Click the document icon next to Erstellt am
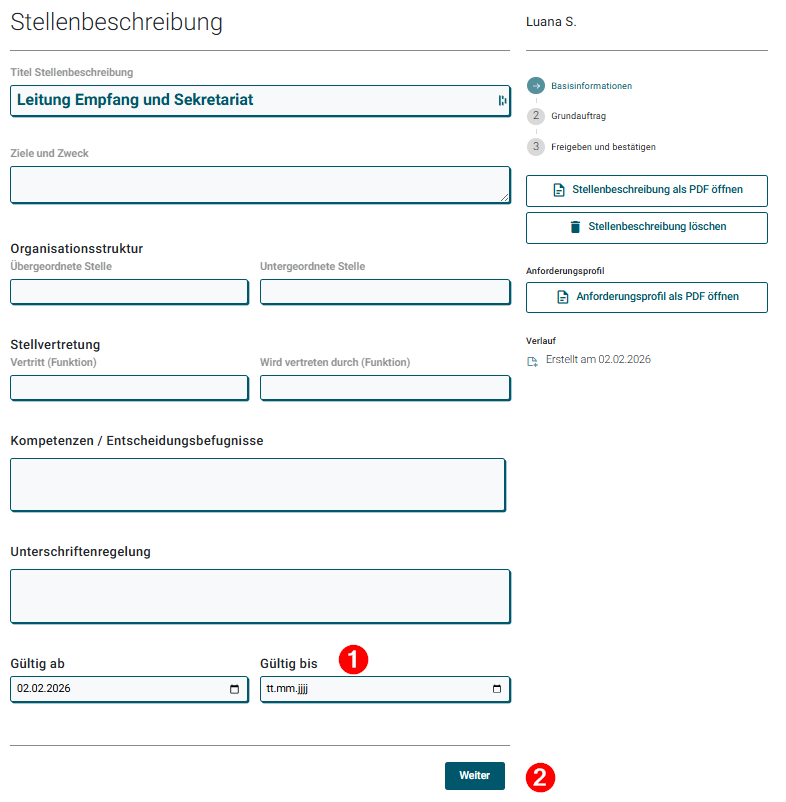 point(532,359)
